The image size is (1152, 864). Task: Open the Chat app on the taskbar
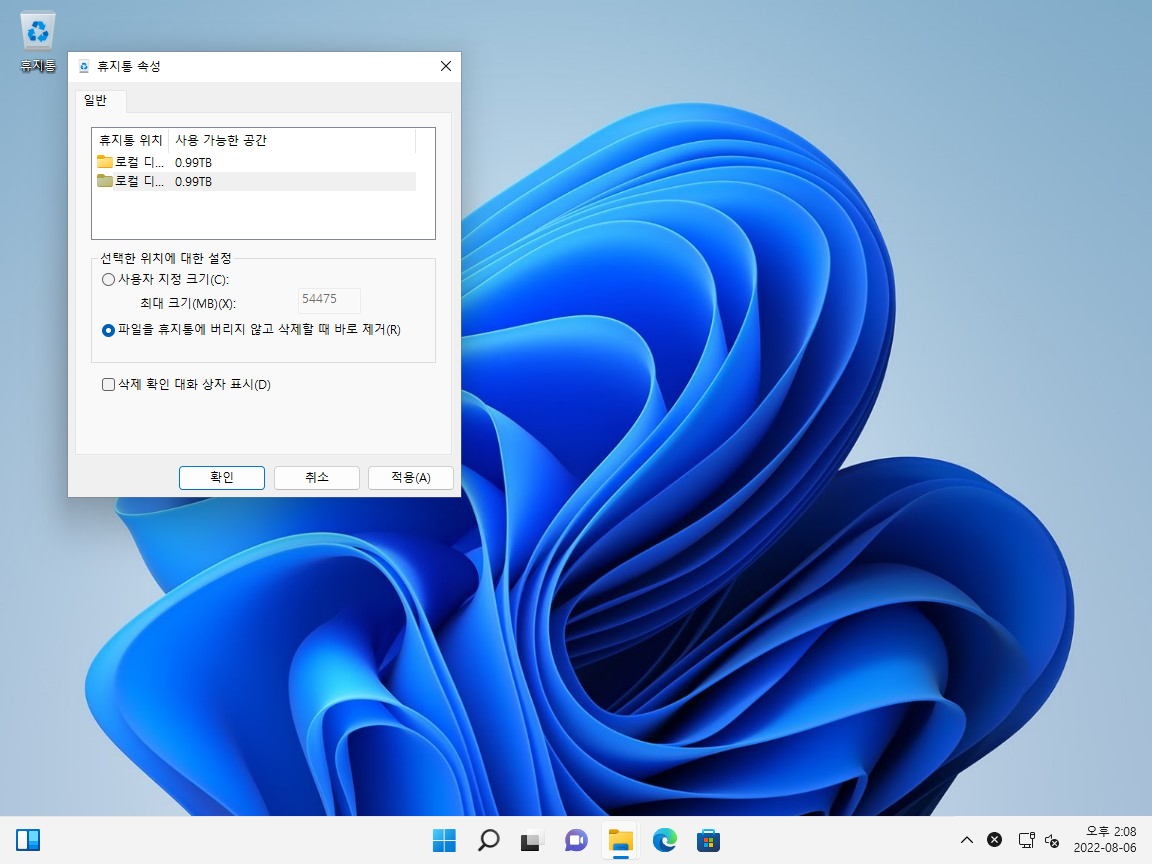click(x=576, y=840)
